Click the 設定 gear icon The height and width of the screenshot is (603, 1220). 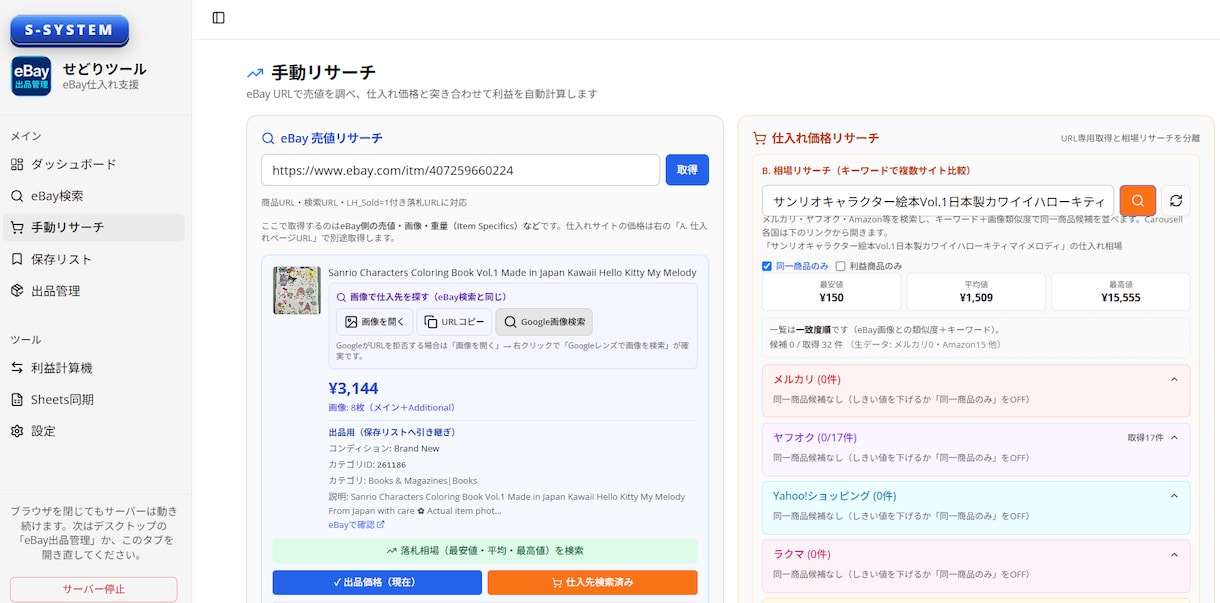pyautogui.click(x=17, y=431)
